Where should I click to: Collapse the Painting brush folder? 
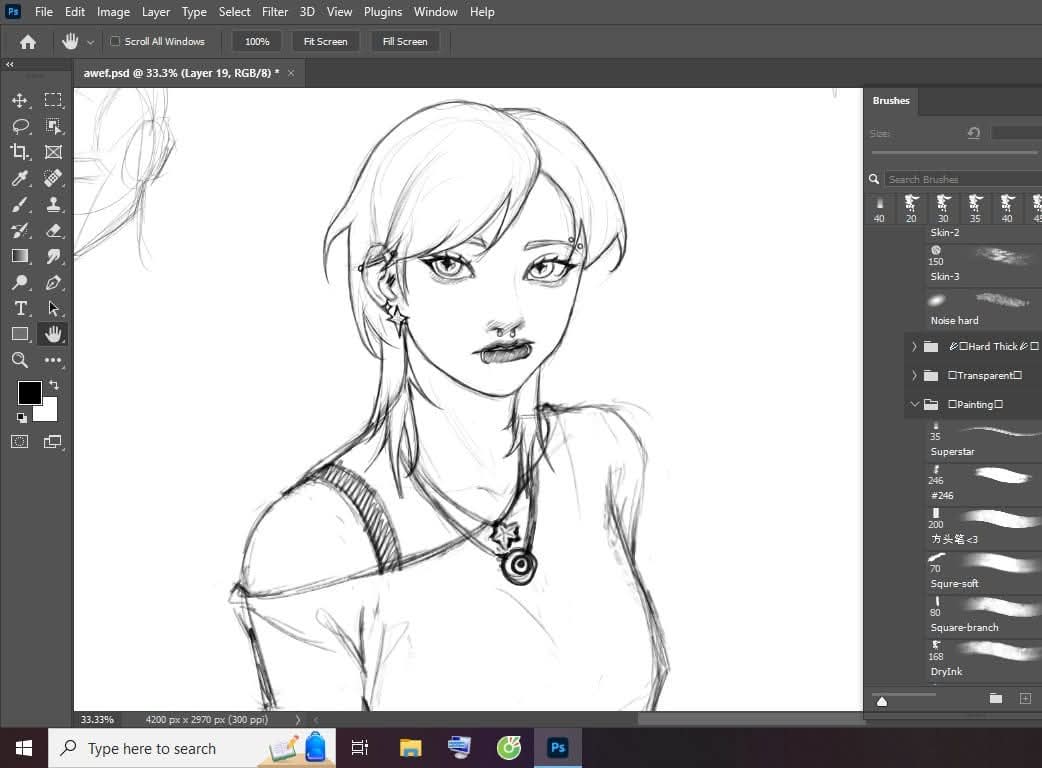click(x=914, y=404)
